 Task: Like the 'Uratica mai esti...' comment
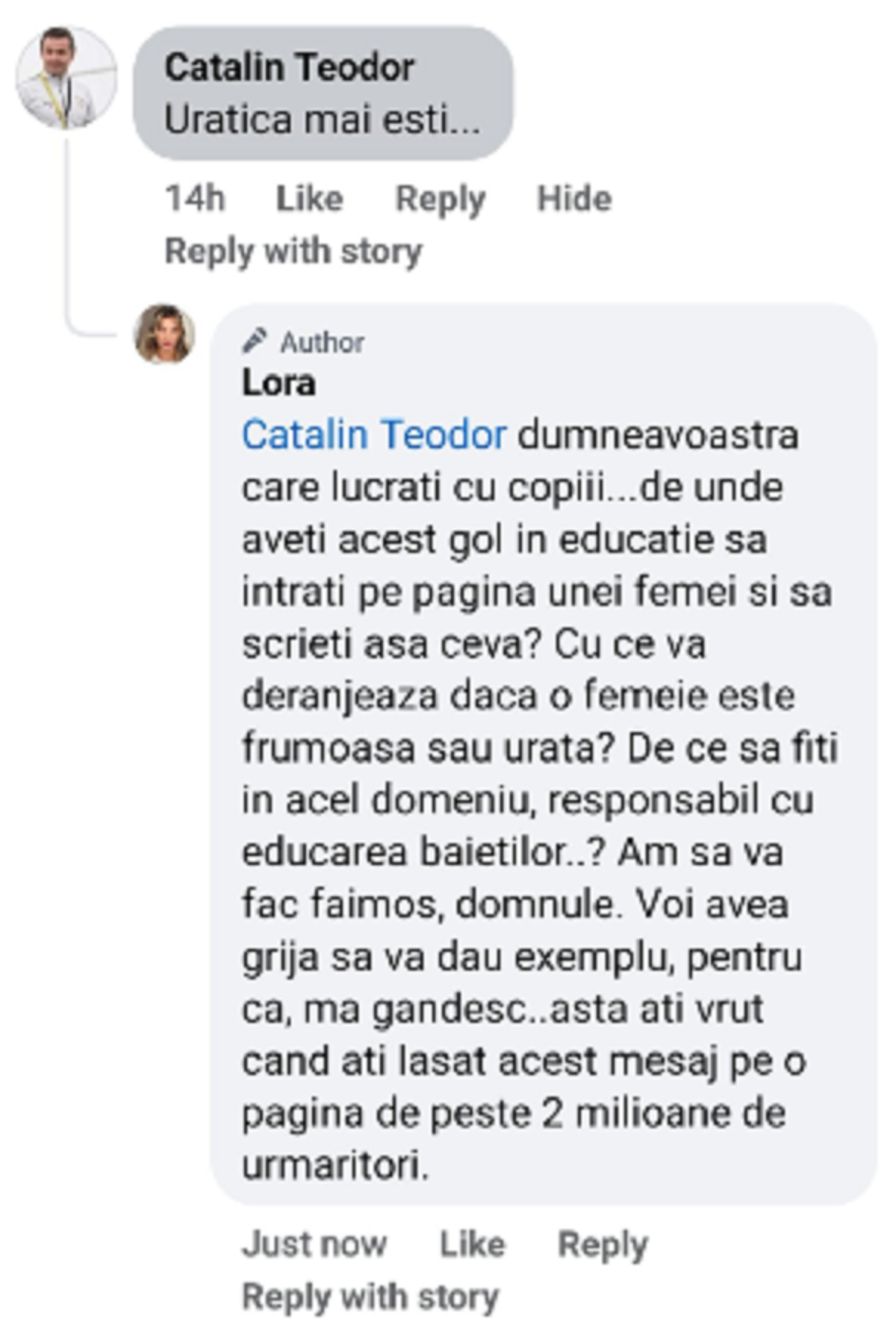point(309,199)
